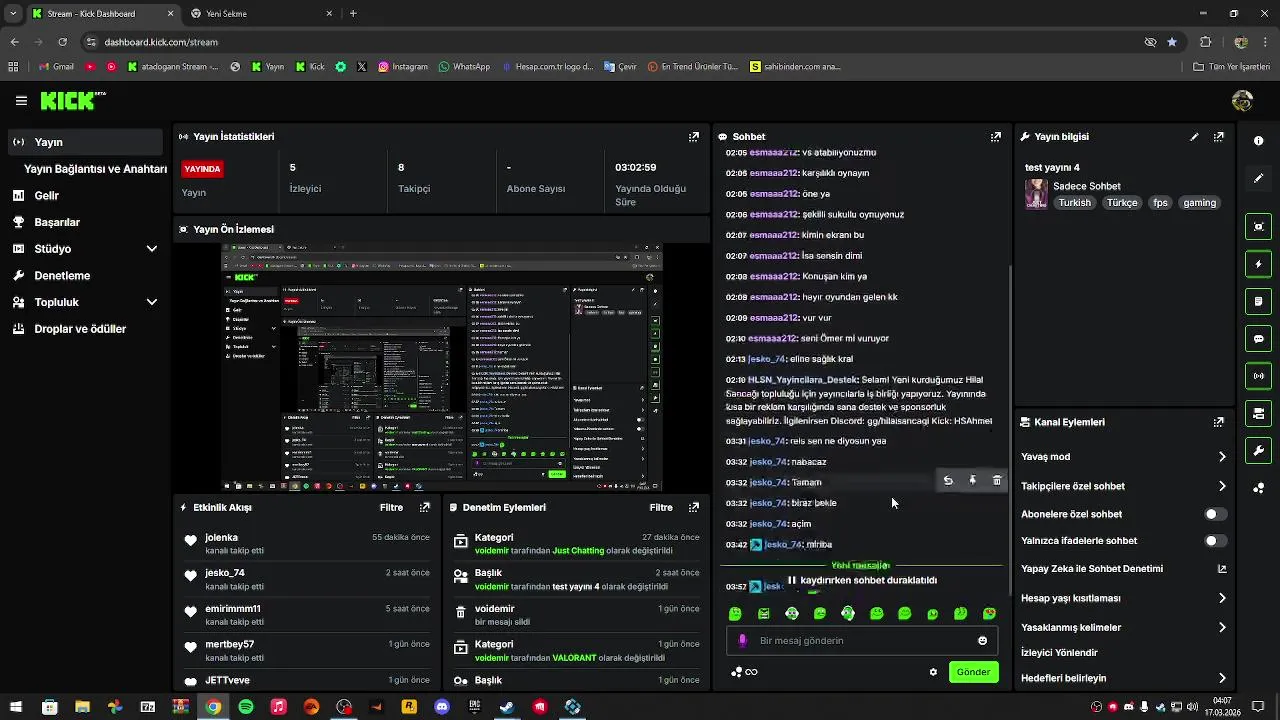Click the green Gönder send button
Screen dimensions: 1280x720
973,672
